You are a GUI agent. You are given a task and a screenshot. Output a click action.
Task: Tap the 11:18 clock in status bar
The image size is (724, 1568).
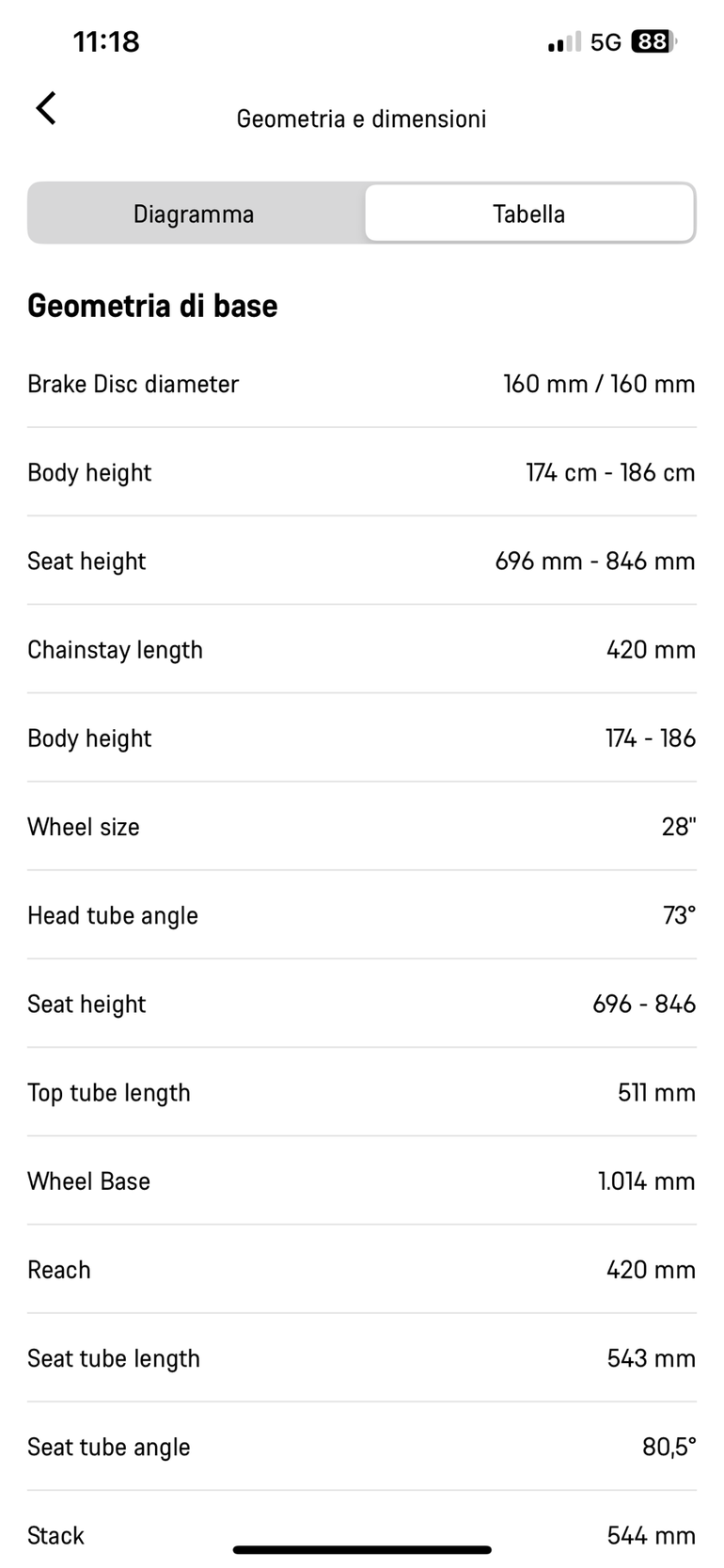click(x=106, y=41)
